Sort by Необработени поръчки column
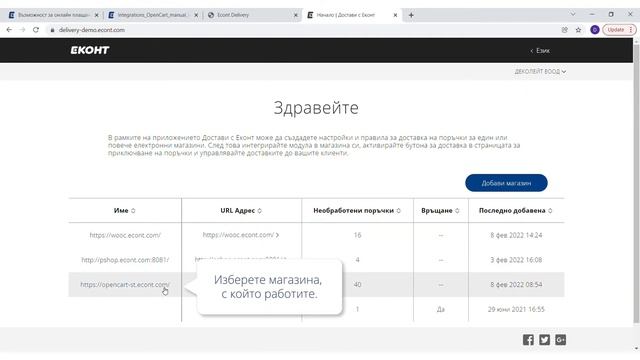640x360 pixels. click(x=398, y=211)
